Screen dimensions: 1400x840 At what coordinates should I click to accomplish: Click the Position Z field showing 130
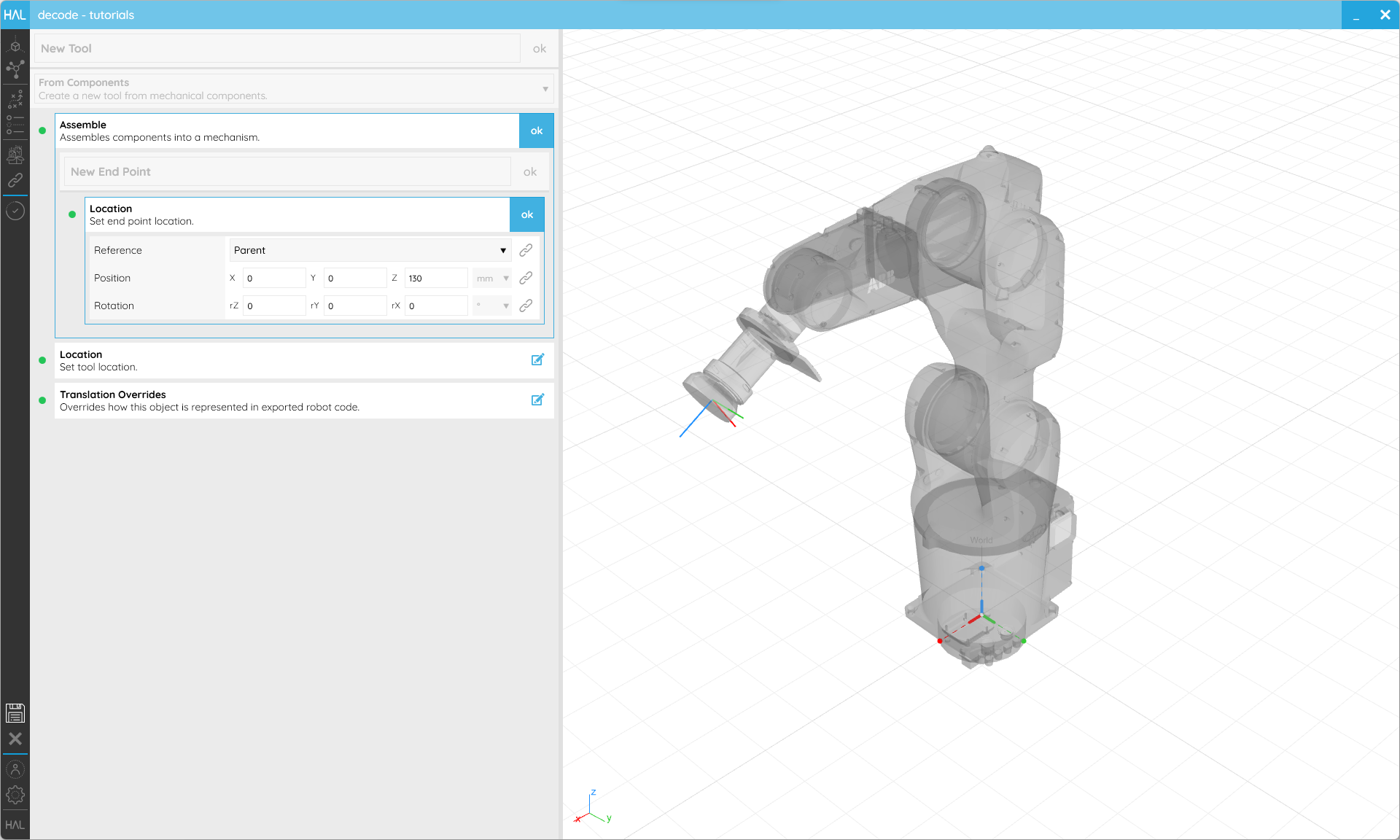click(x=436, y=278)
